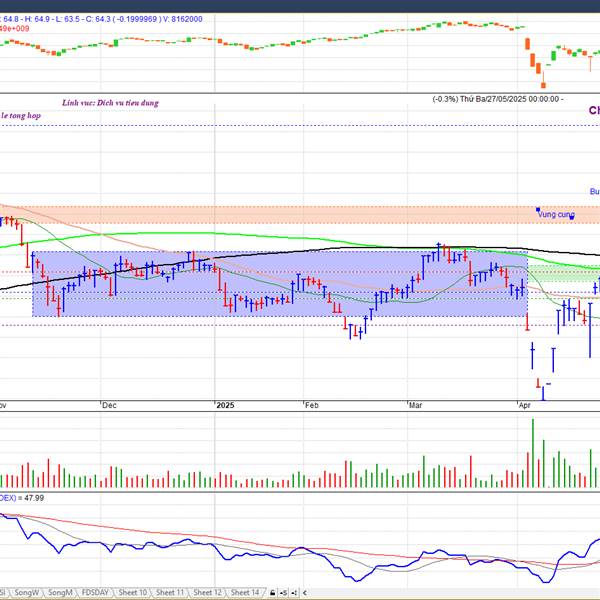Click the 'Dec' time axis label

(x=109, y=405)
